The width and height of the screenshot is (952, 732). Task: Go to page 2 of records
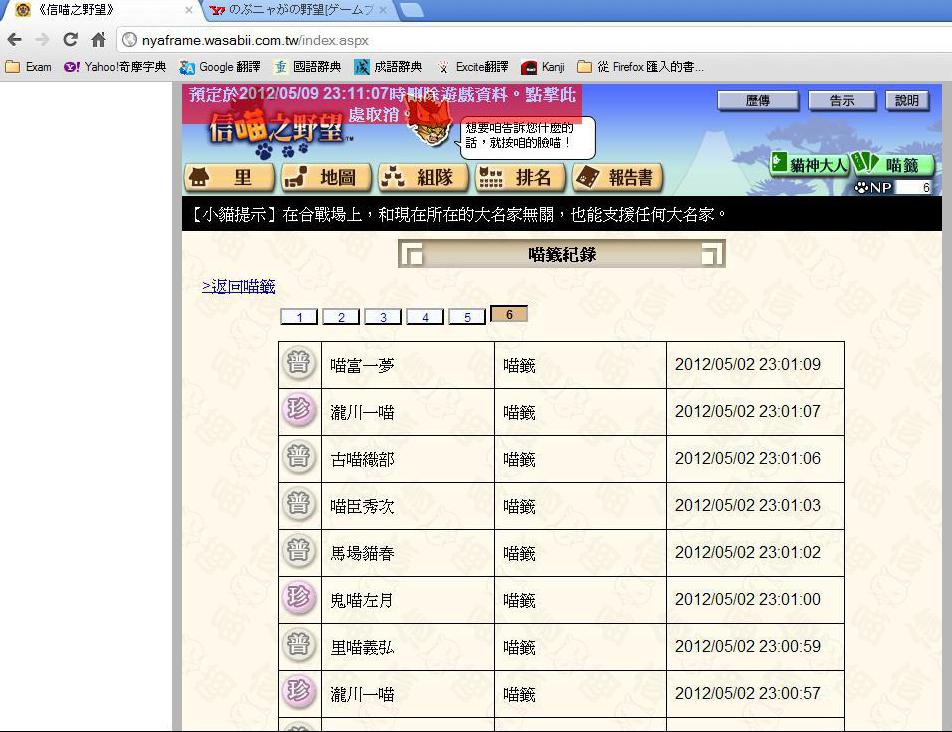point(341,317)
